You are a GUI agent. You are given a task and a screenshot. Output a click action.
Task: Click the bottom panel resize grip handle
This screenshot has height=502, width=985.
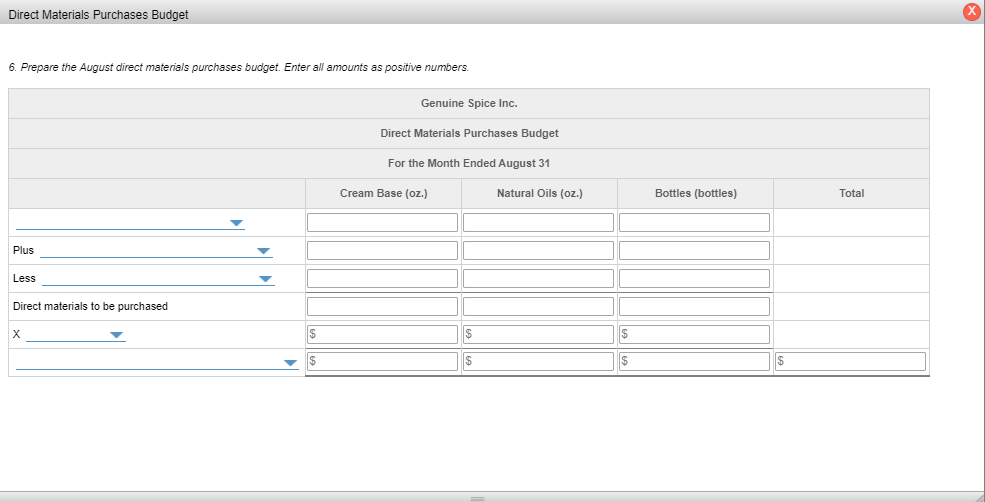477,499
